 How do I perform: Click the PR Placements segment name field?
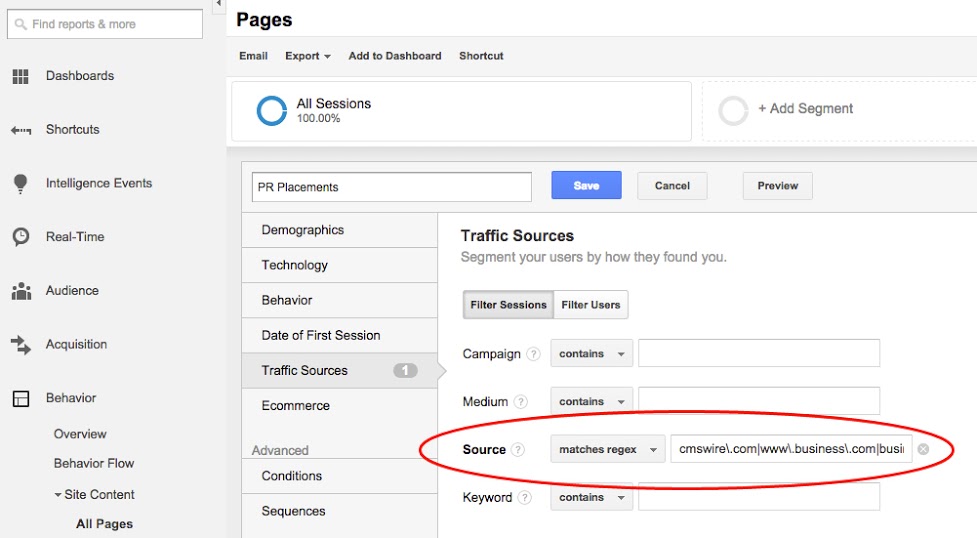click(391, 187)
